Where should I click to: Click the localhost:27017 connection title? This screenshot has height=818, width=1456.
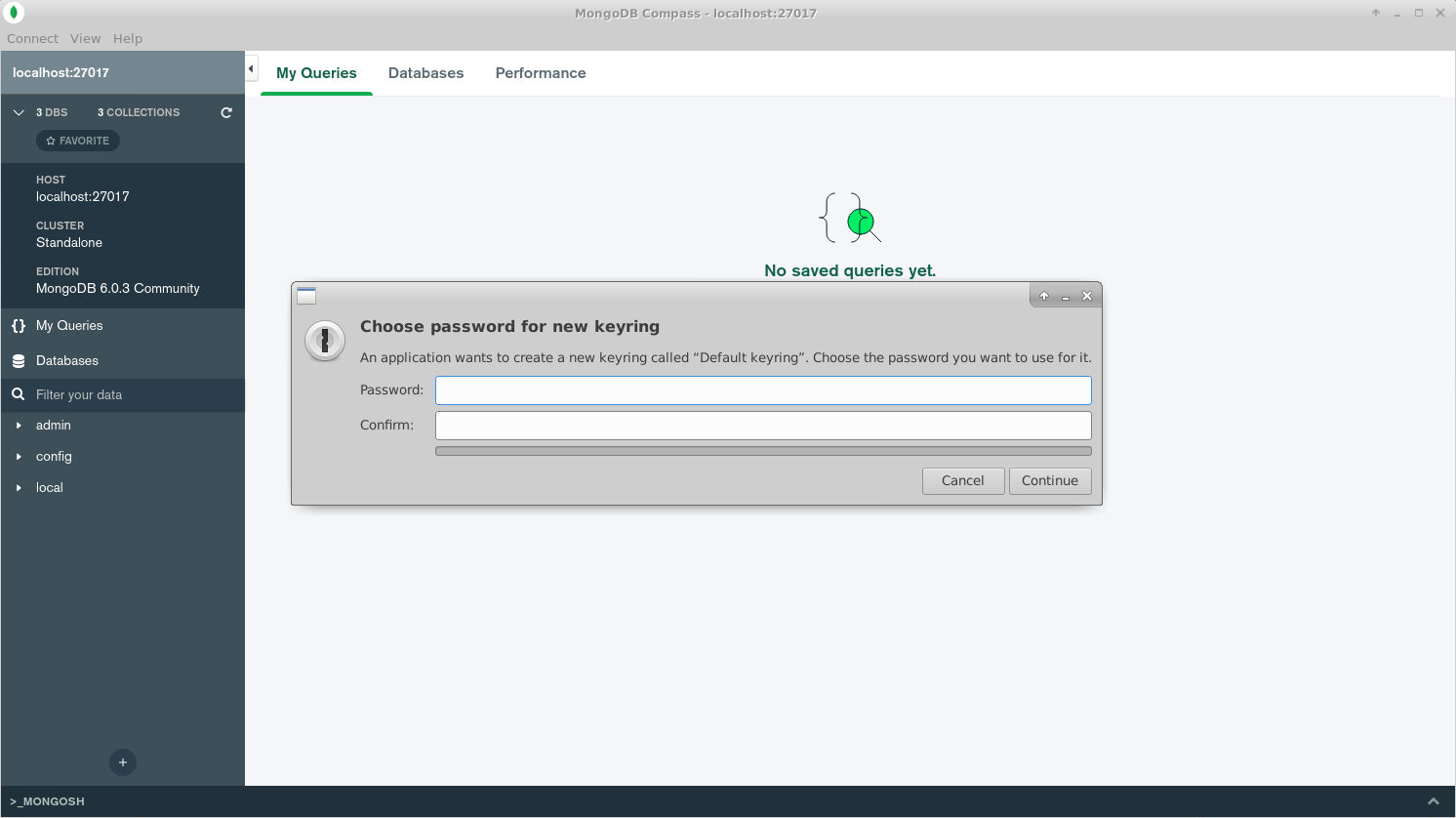(61, 72)
